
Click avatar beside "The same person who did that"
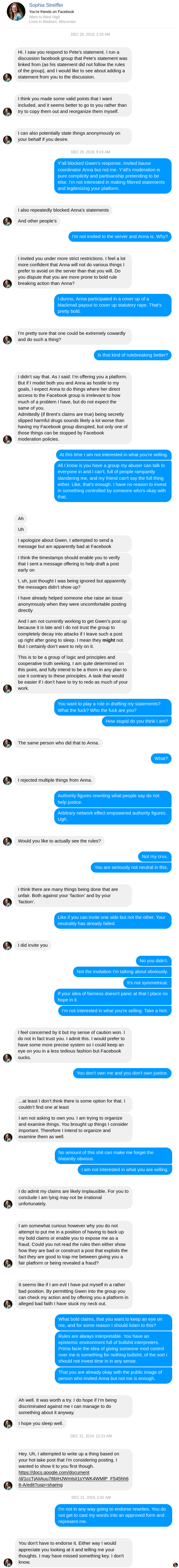click(x=7, y=743)
